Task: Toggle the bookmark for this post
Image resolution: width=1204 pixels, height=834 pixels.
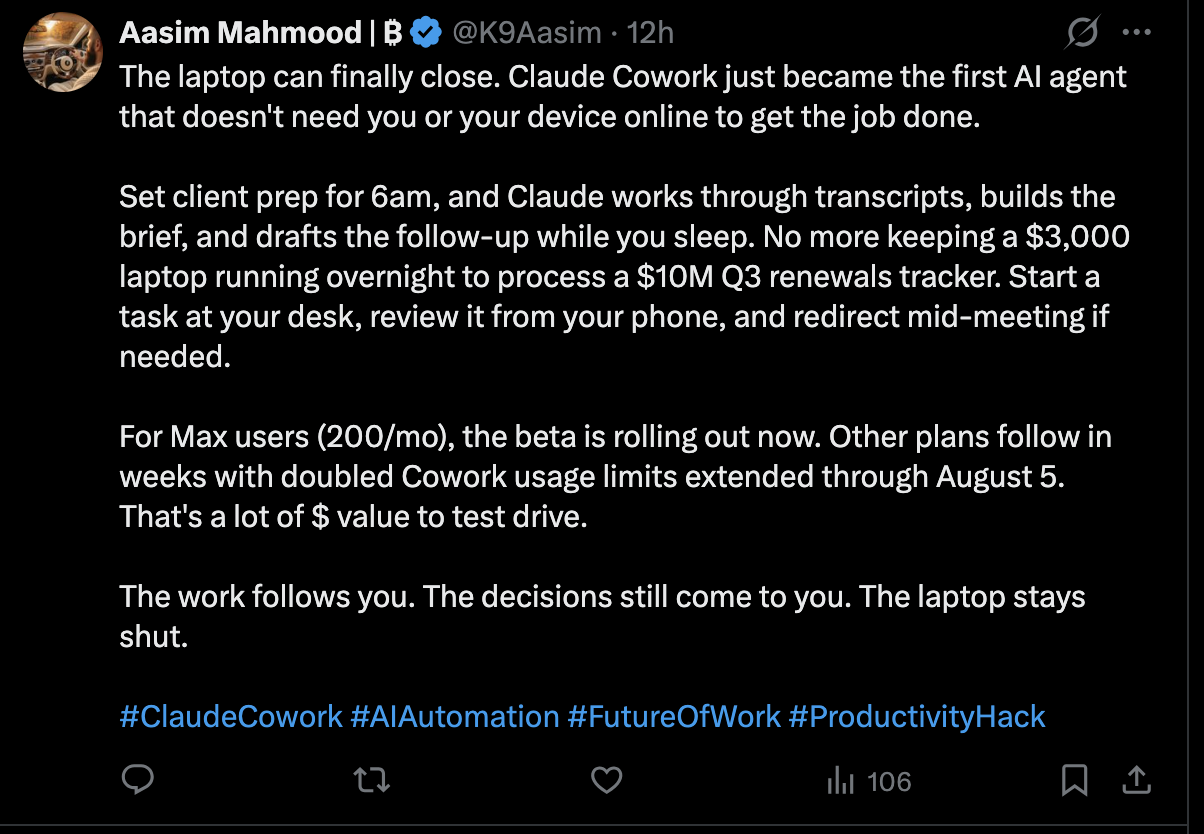Action: [1075, 780]
